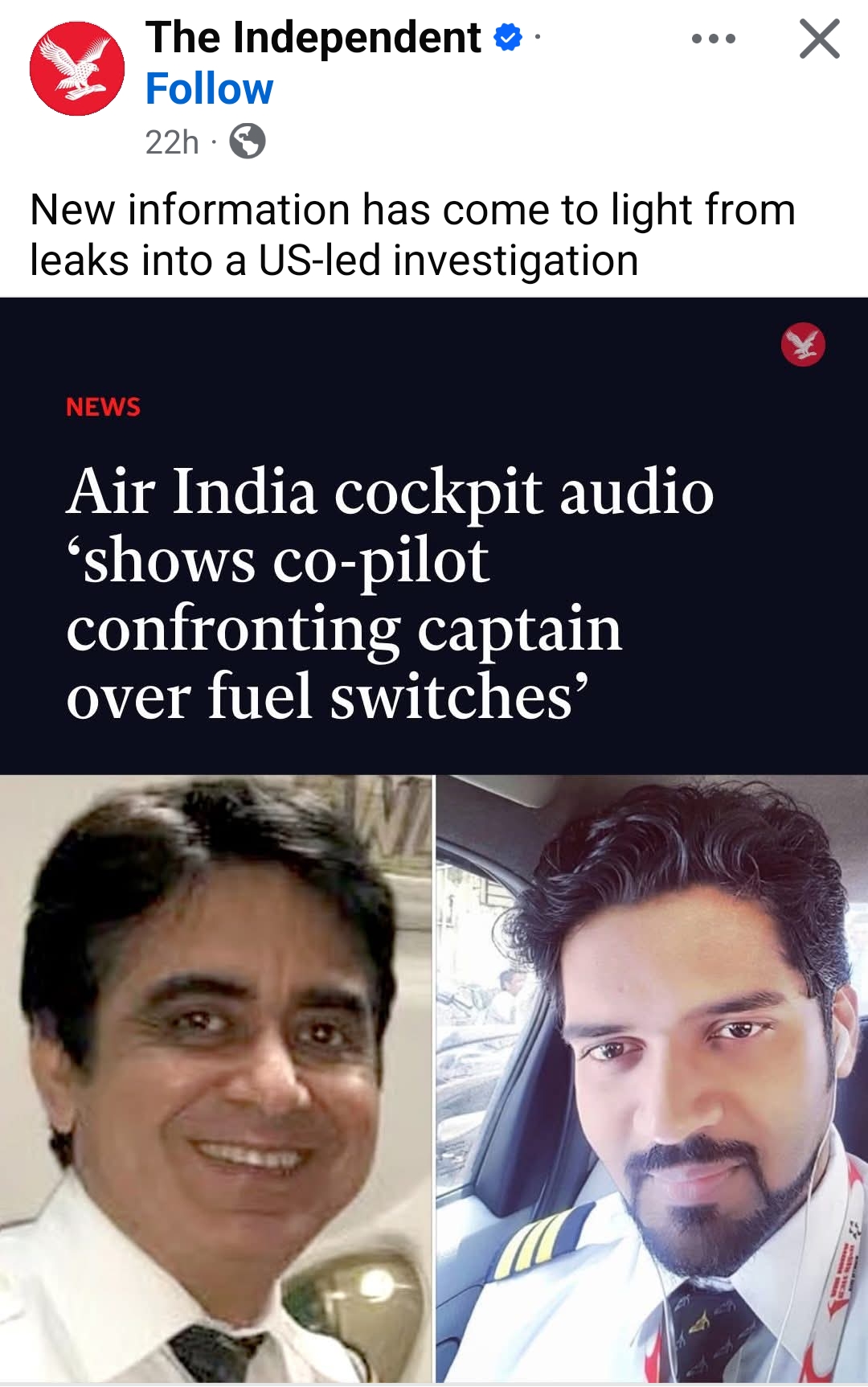The width and height of the screenshot is (868, 1387).
Task: Dismiss the post with the X icon
Action: pyautogui.click(x=820, y=39)
